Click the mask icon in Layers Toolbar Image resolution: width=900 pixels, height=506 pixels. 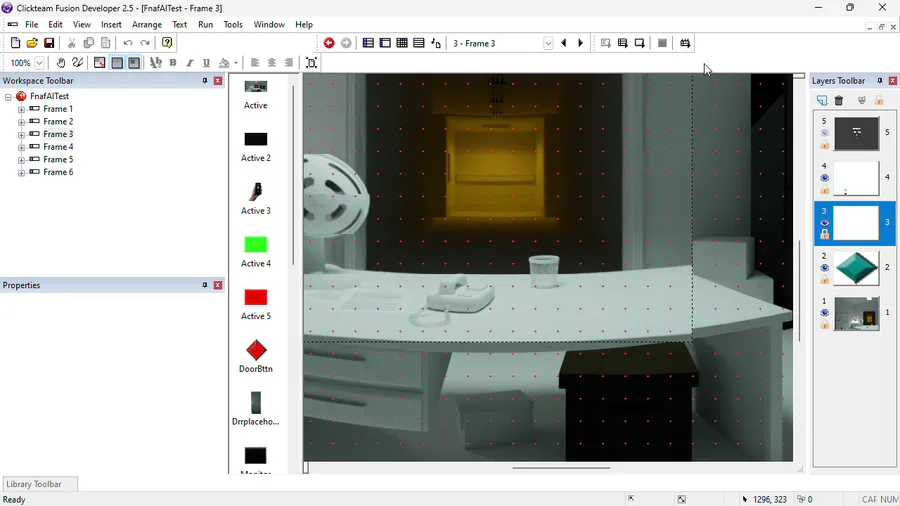tap(862, 100)
